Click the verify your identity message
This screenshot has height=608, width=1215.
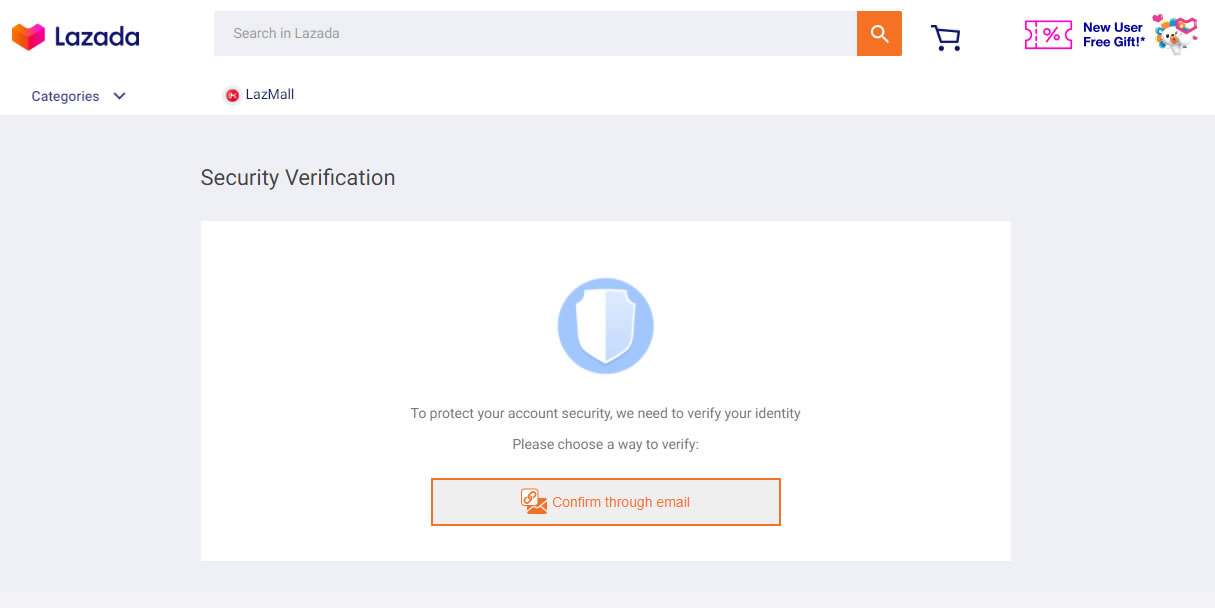605,413
